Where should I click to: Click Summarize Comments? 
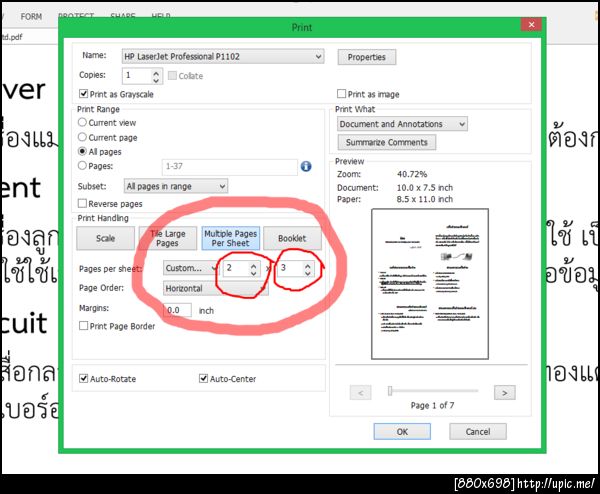(386, 142)
